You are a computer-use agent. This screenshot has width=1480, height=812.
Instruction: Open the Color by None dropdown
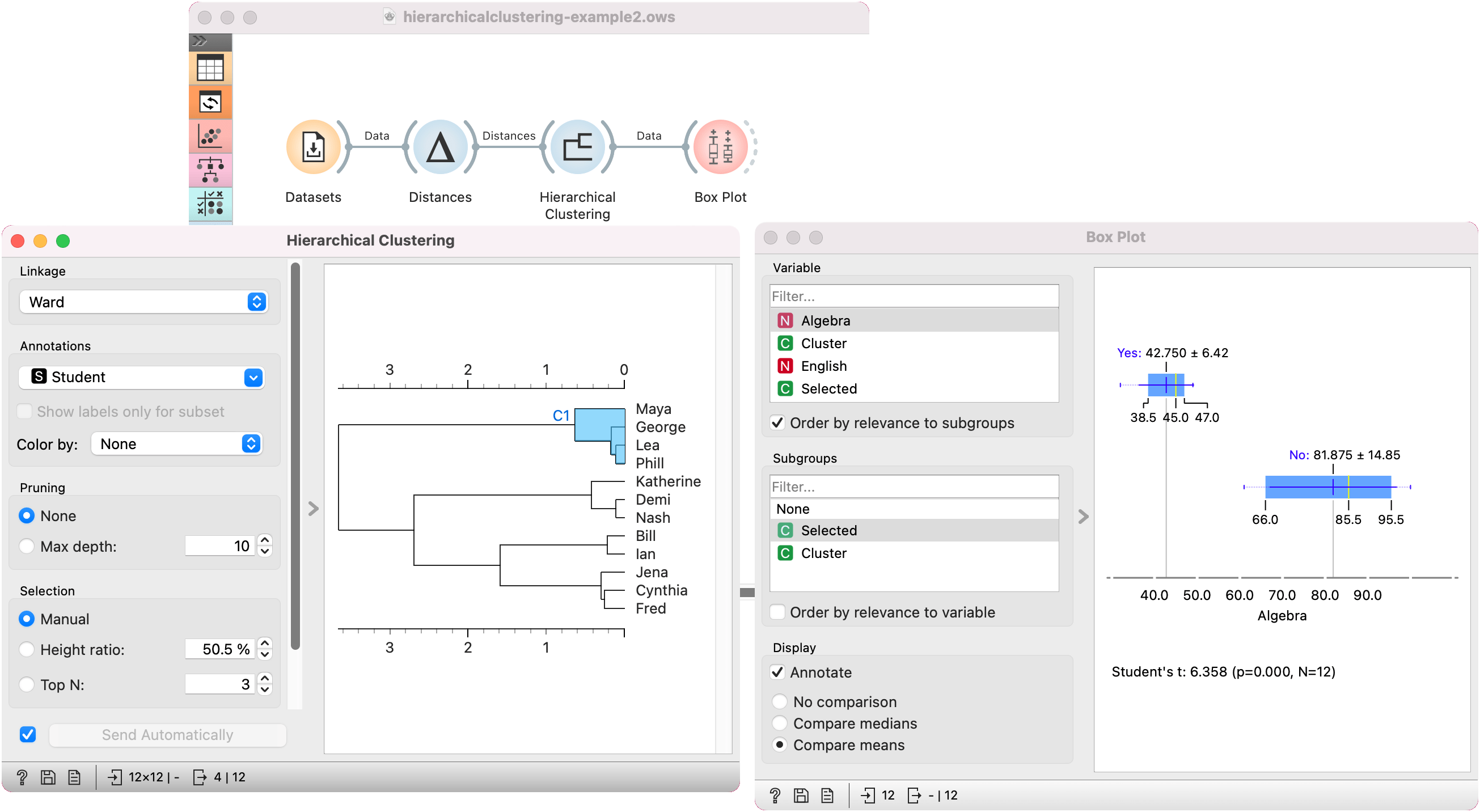[x=176, y=443]
